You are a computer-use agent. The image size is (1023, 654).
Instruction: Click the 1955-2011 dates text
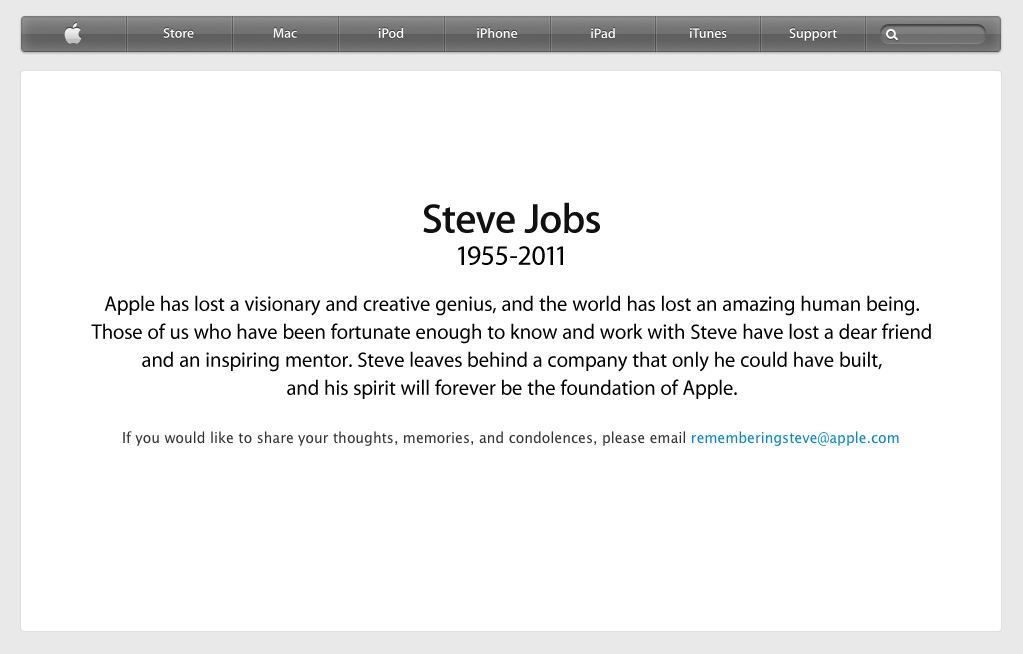point(511,257)
